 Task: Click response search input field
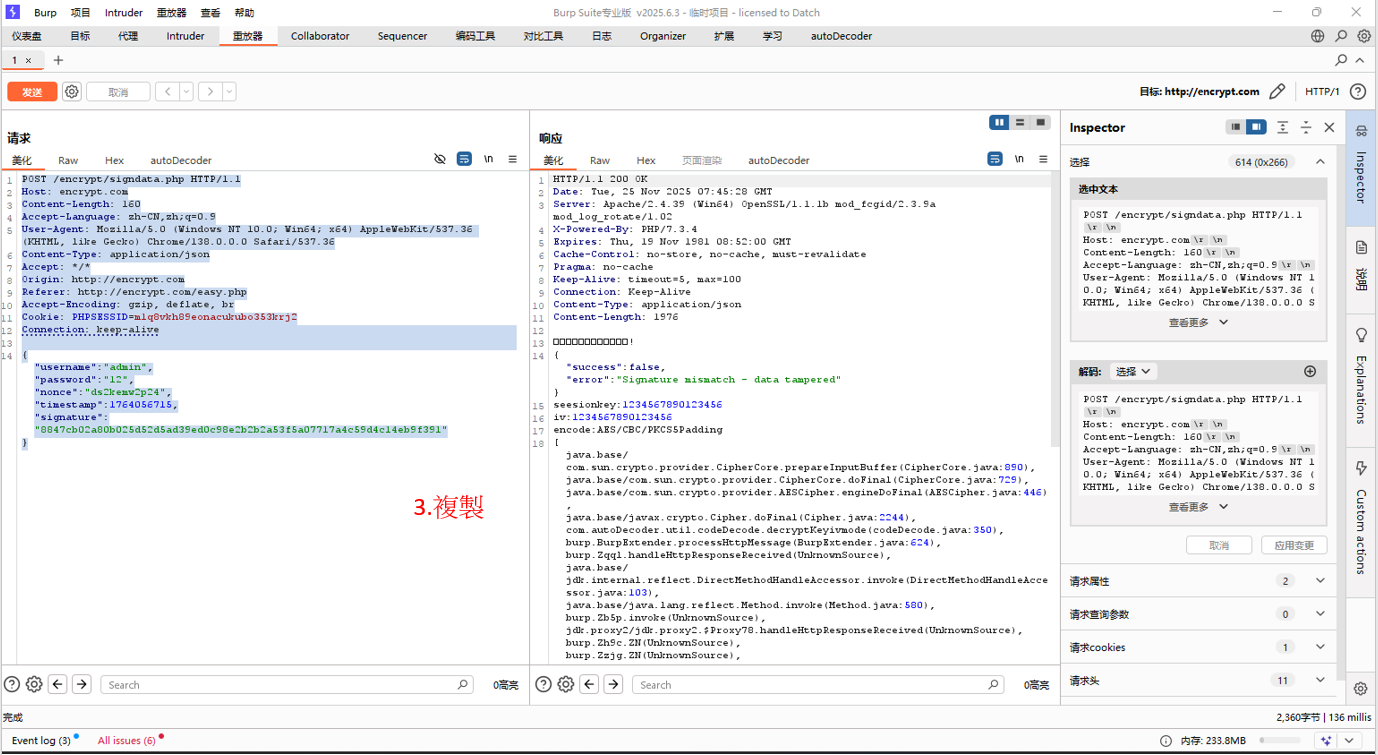(x=817, y=685)
